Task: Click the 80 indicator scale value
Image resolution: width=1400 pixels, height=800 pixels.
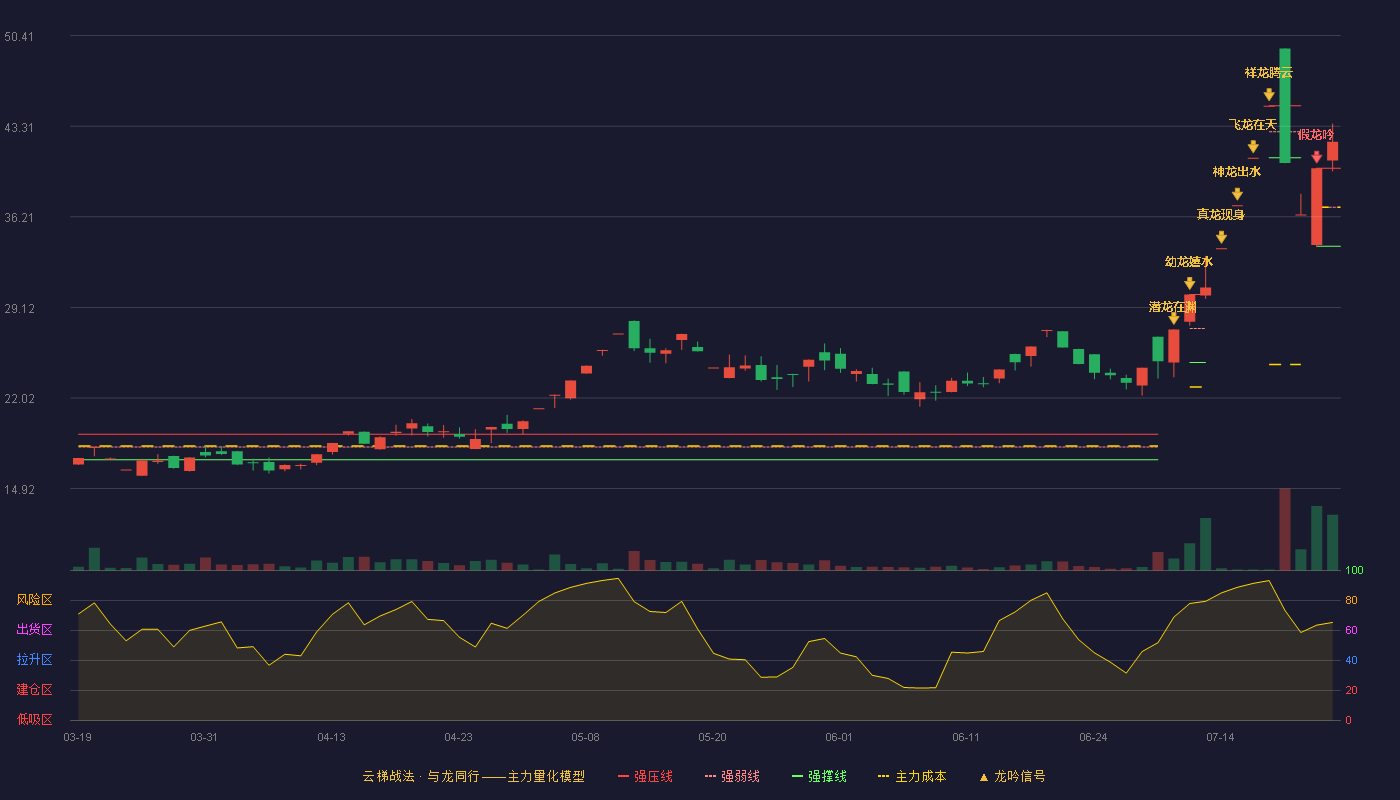Action: 1351,600
